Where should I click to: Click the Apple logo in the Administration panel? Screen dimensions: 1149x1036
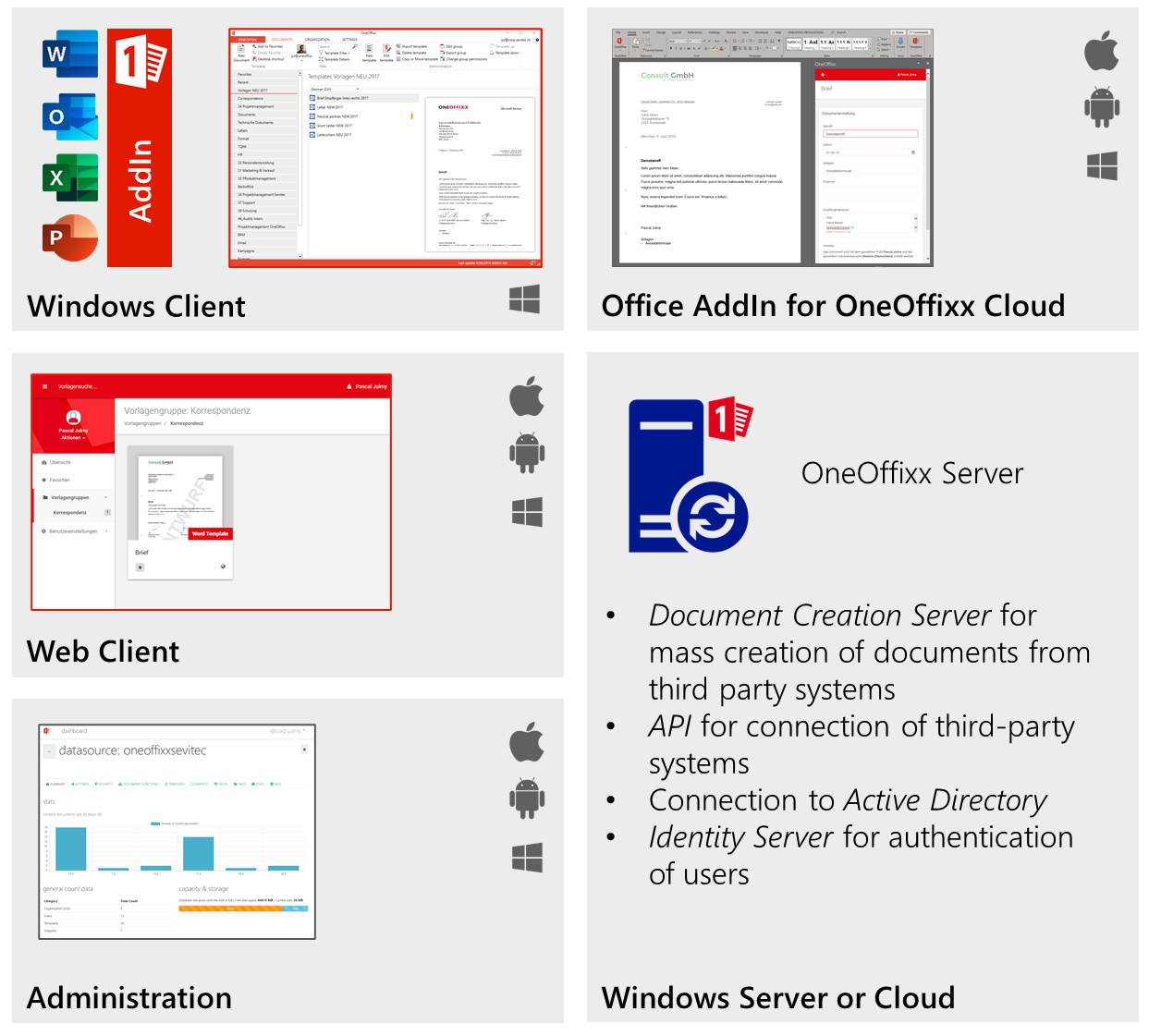click(527, 742)
